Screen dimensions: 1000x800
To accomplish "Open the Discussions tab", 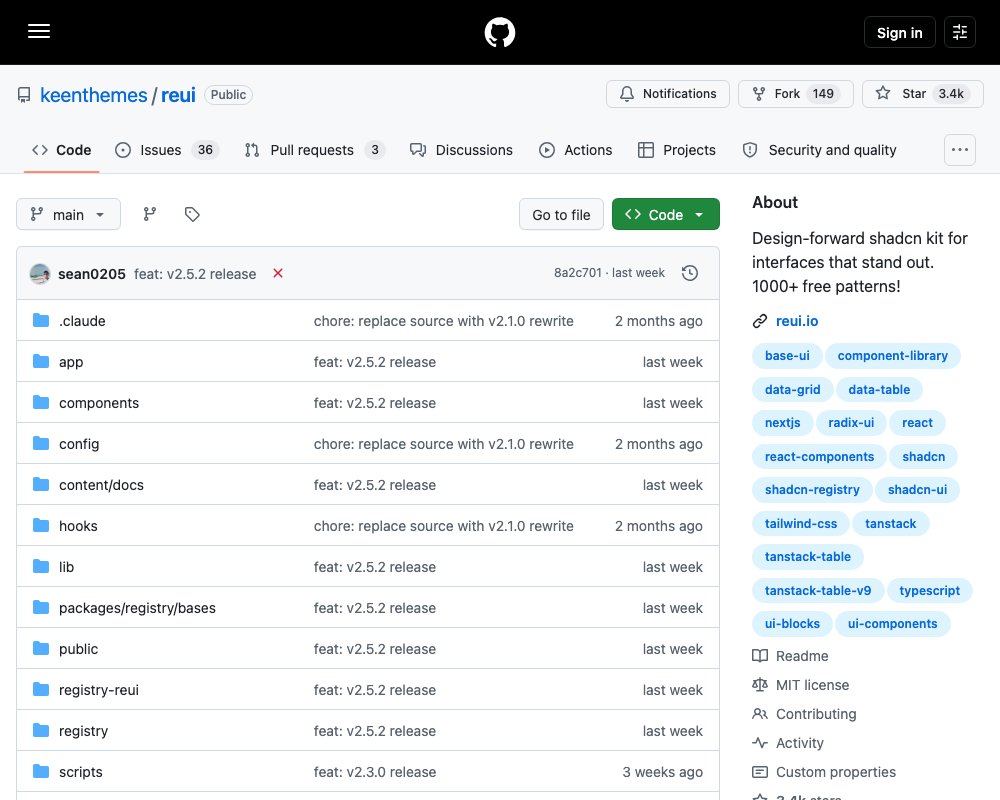I will [461, 150].
